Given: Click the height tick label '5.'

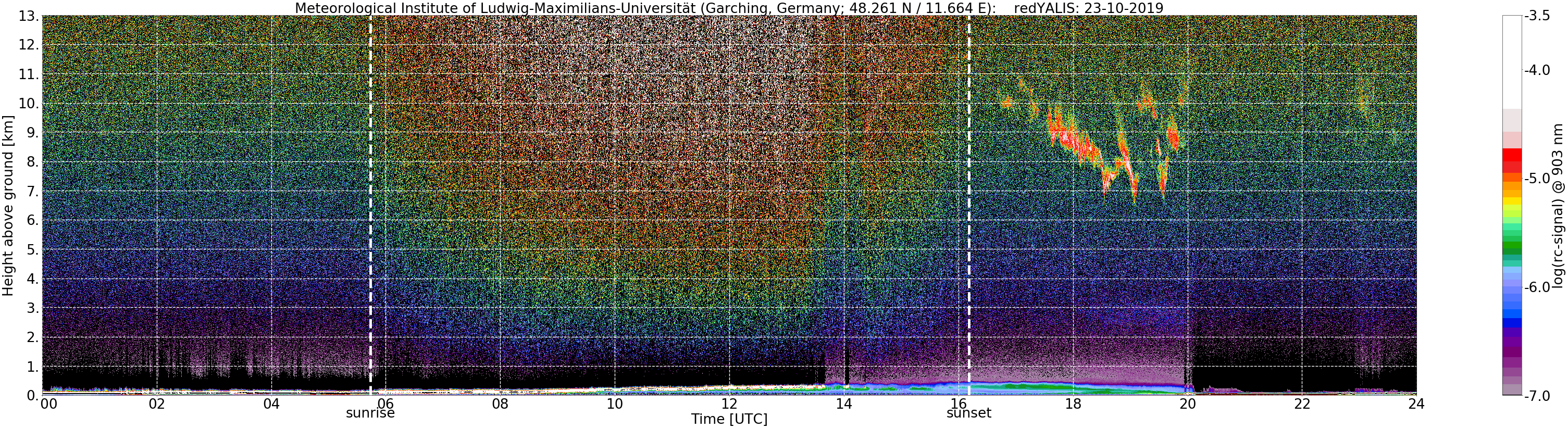Looking at the screenshot, I should pyautogui.click(x=32, y=249).
